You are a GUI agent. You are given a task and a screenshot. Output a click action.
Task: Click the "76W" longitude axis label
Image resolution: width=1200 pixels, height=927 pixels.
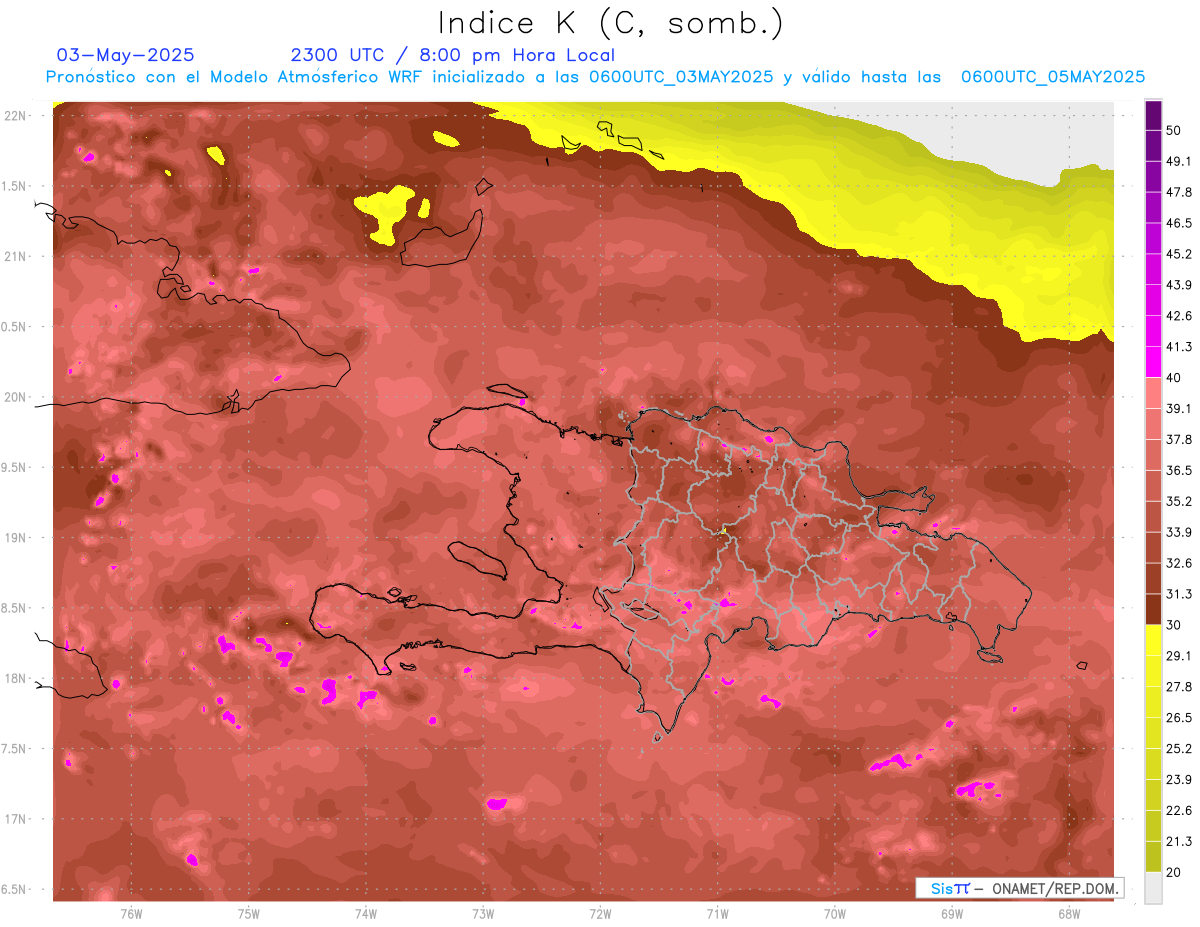point(131,913)
